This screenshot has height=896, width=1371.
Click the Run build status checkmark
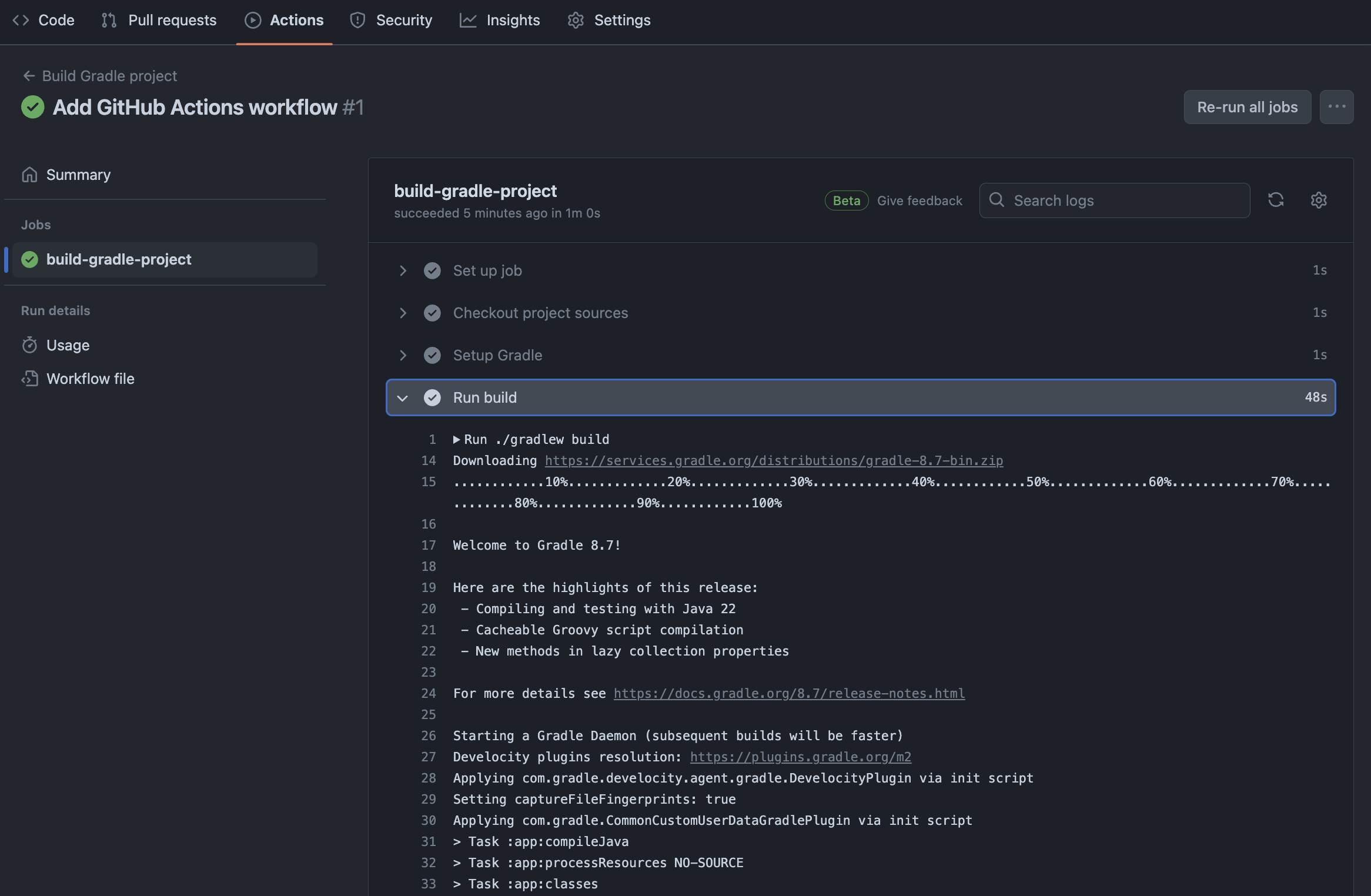(x=432, y=397)
